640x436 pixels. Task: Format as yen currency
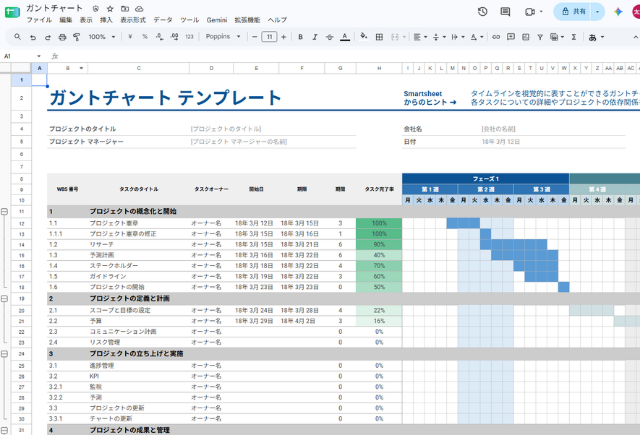pyautogui.click(x=130, y=37)
